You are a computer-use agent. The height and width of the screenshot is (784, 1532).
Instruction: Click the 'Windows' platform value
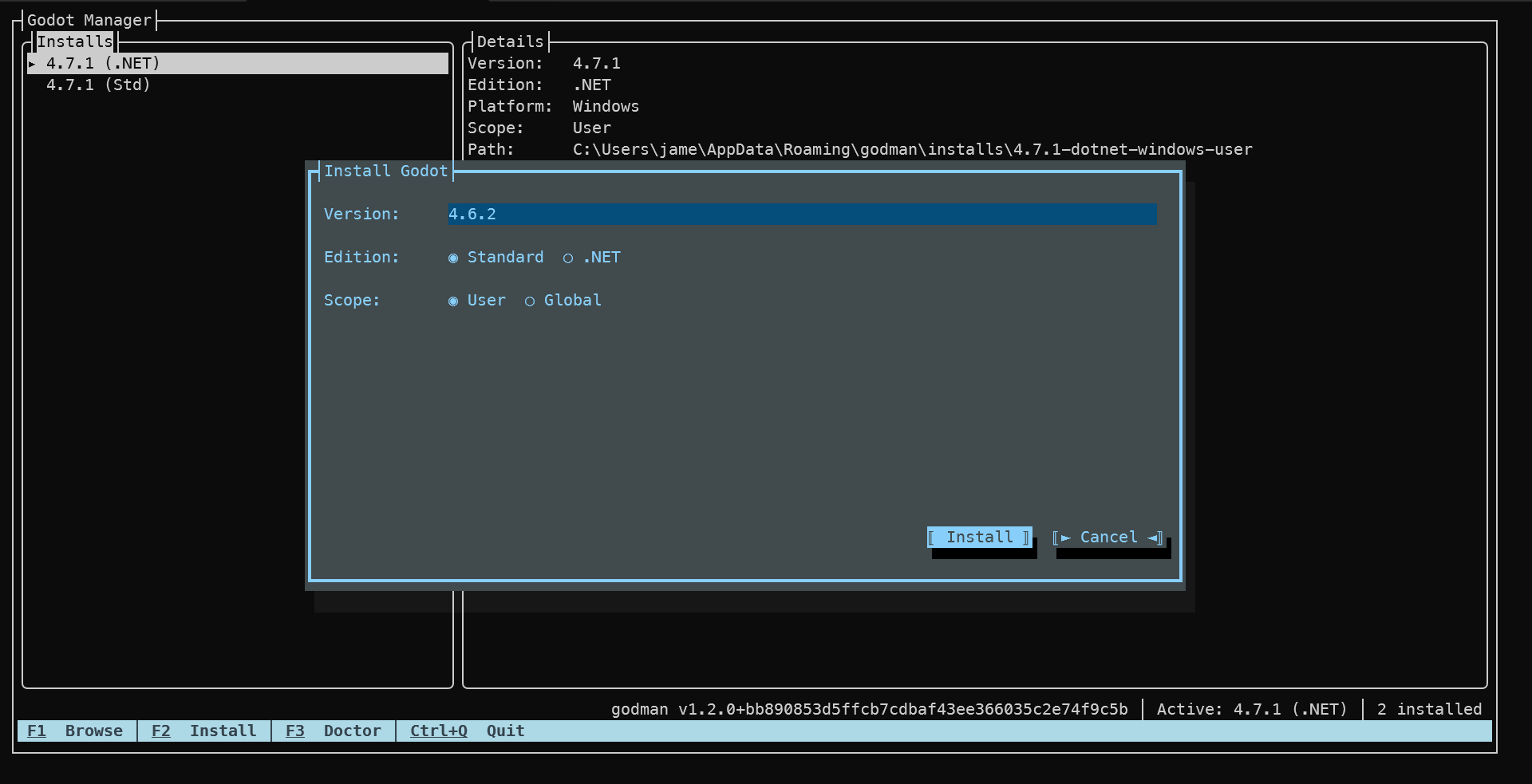point(606,107)
